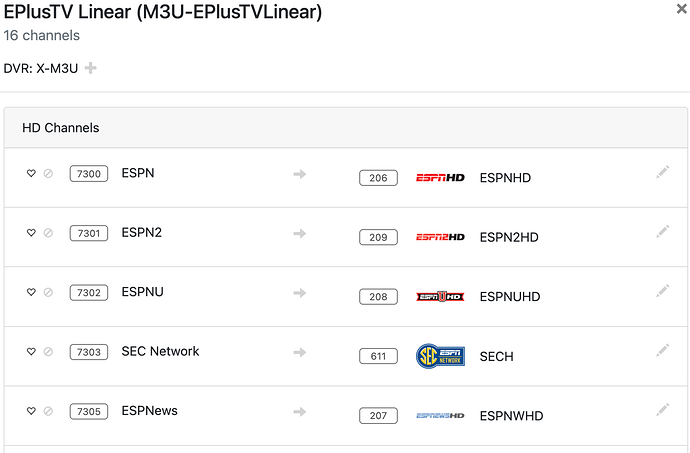The image size is (690, 453).
Task: Open edit pencil for SECH row
Action: point(662,350)
